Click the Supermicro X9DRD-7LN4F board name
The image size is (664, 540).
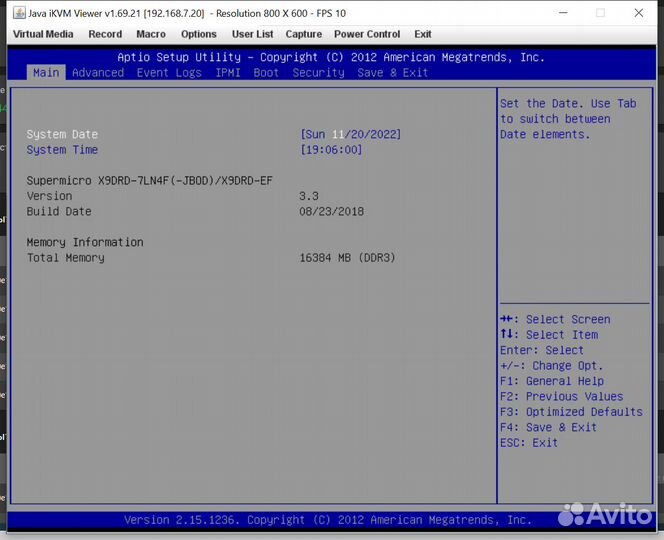(x=149, y=180)
